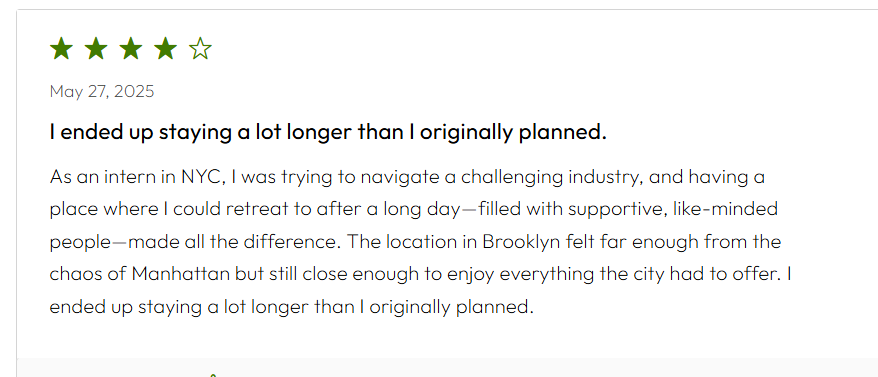The height and width of the screenshot is (377, 878).
Task: Click the fourth filled green star
Action: coord(166,49)
